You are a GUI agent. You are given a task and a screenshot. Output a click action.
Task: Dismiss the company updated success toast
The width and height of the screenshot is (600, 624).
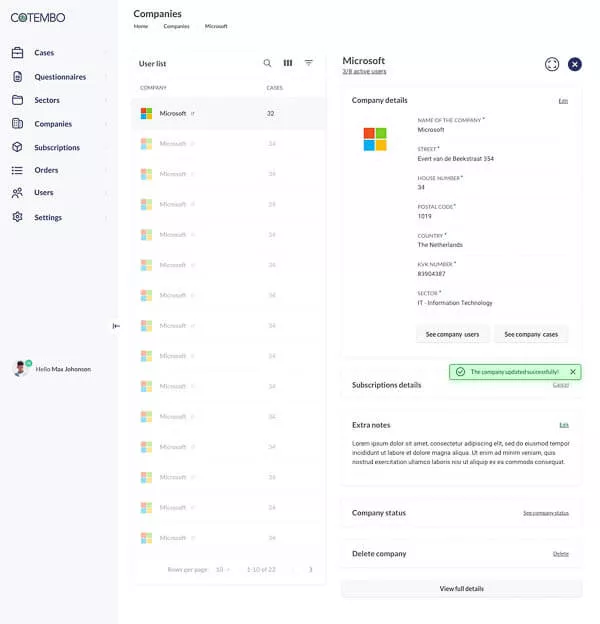click(573, 372)
